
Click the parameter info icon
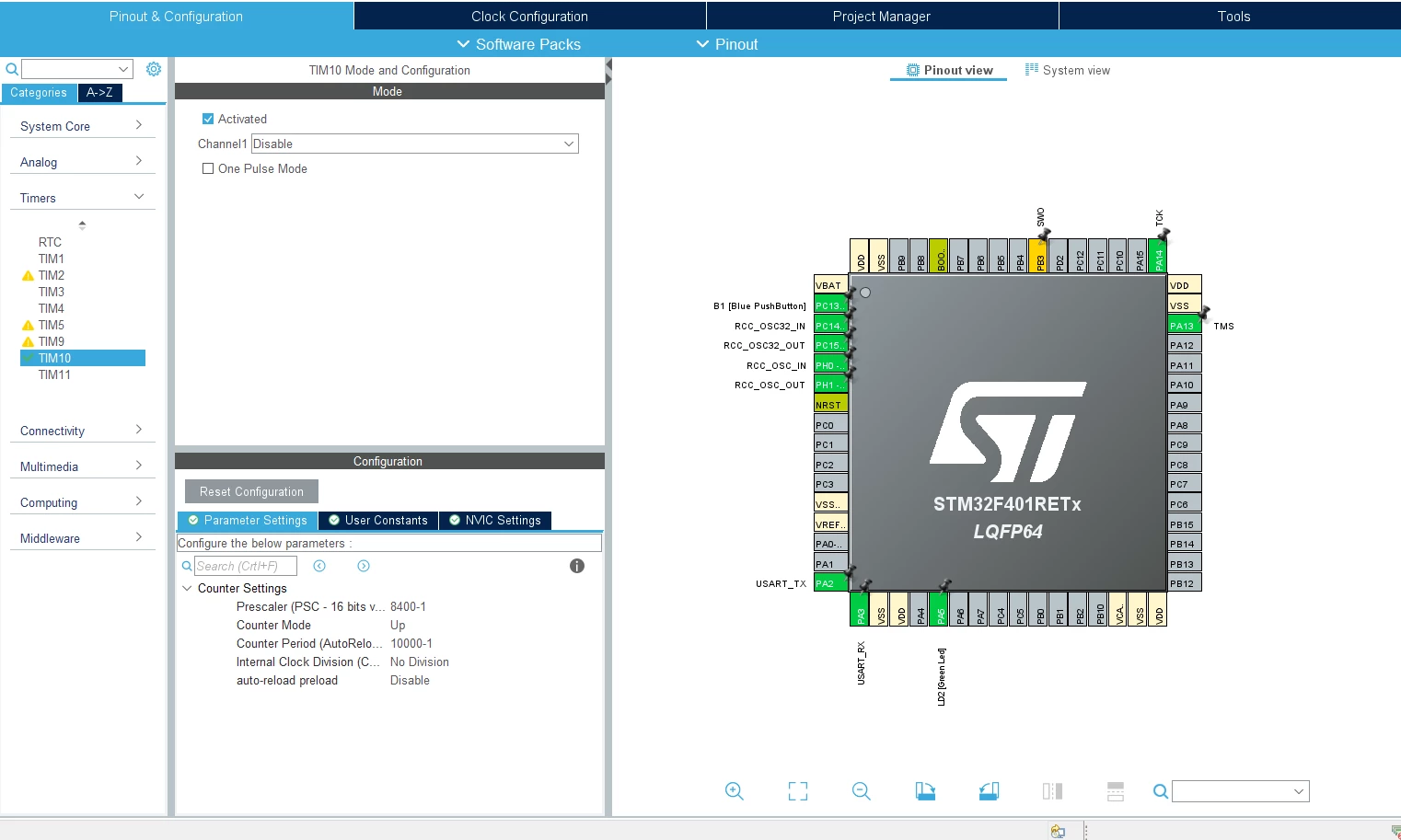(577, 566)
